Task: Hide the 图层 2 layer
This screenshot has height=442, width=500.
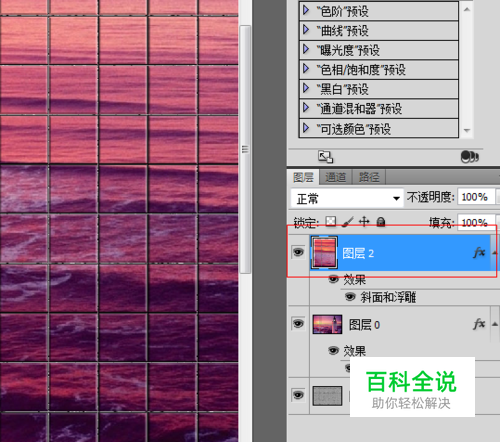Action: 298,252
